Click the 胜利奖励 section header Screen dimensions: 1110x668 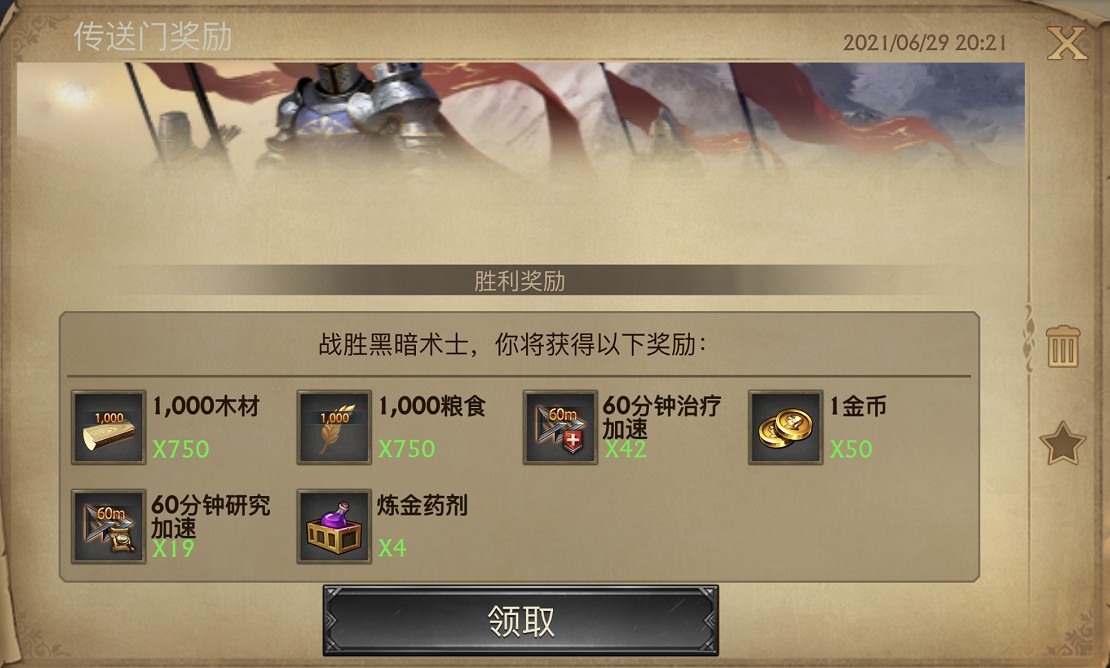click(x=520, y=281)
